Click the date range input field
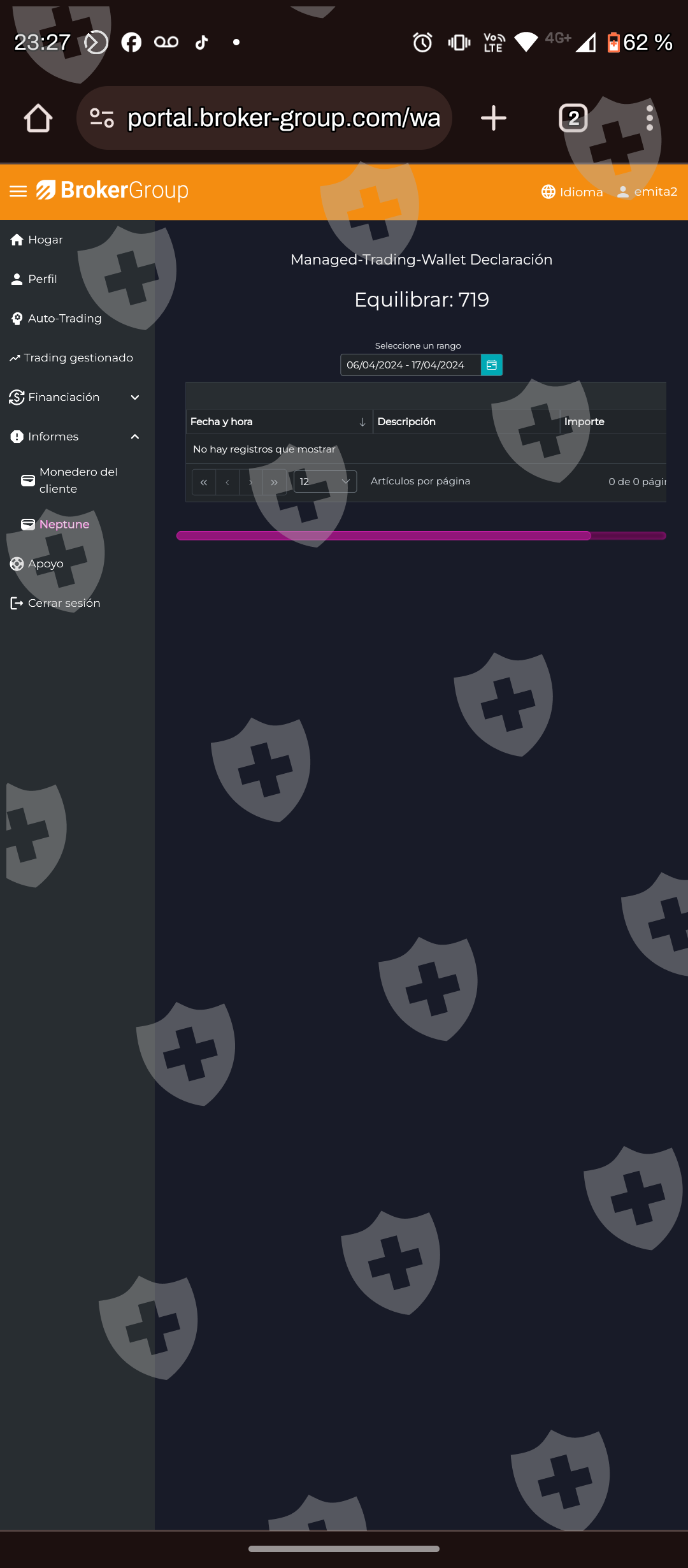 (410, 365)
